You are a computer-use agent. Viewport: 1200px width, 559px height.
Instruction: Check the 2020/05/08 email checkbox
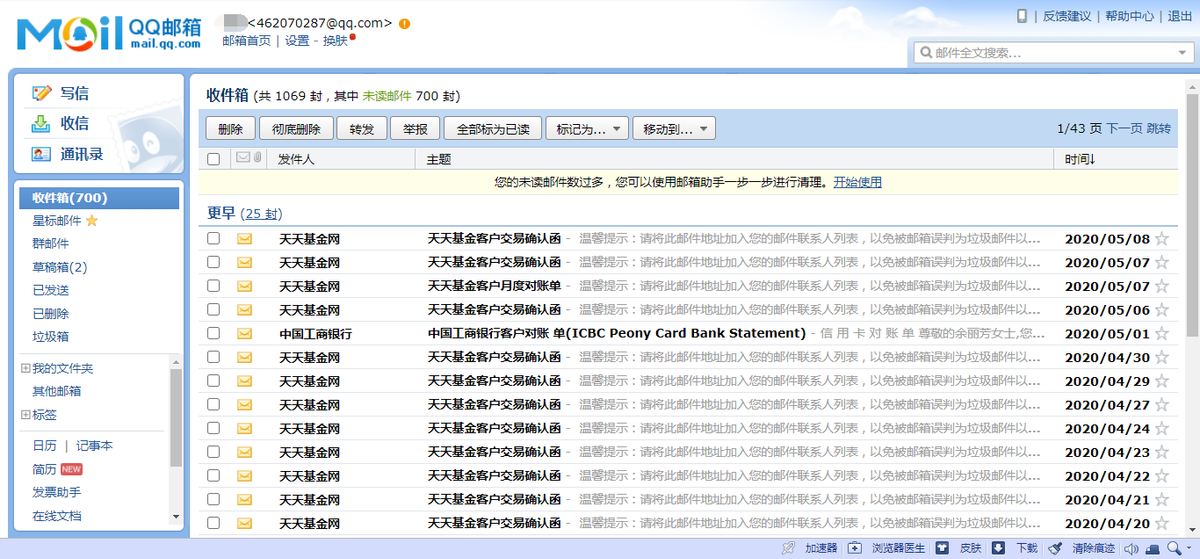(x=213, y=238)
